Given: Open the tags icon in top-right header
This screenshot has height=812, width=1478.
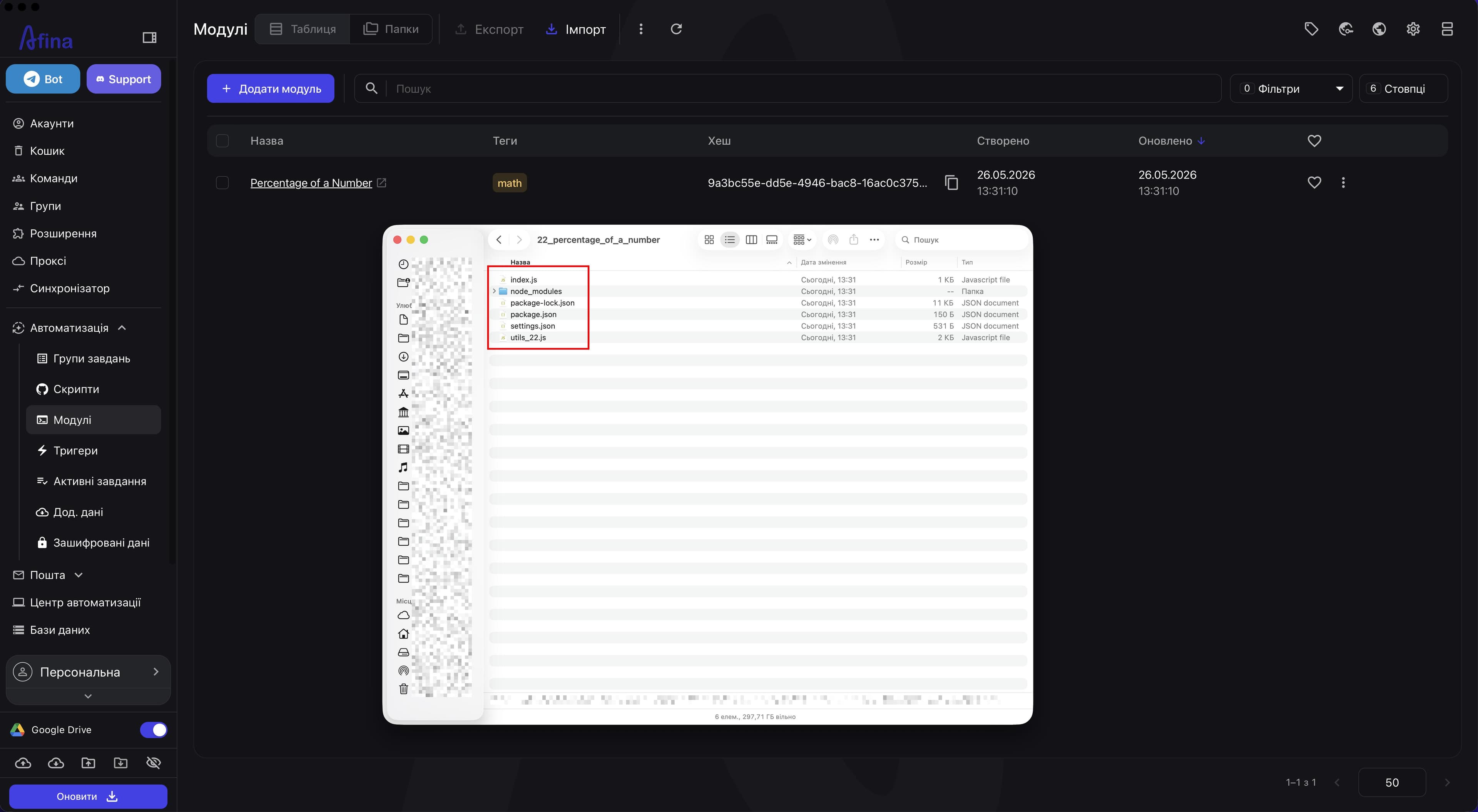Looking at the screenshot, I should [x=1311, y=29].
